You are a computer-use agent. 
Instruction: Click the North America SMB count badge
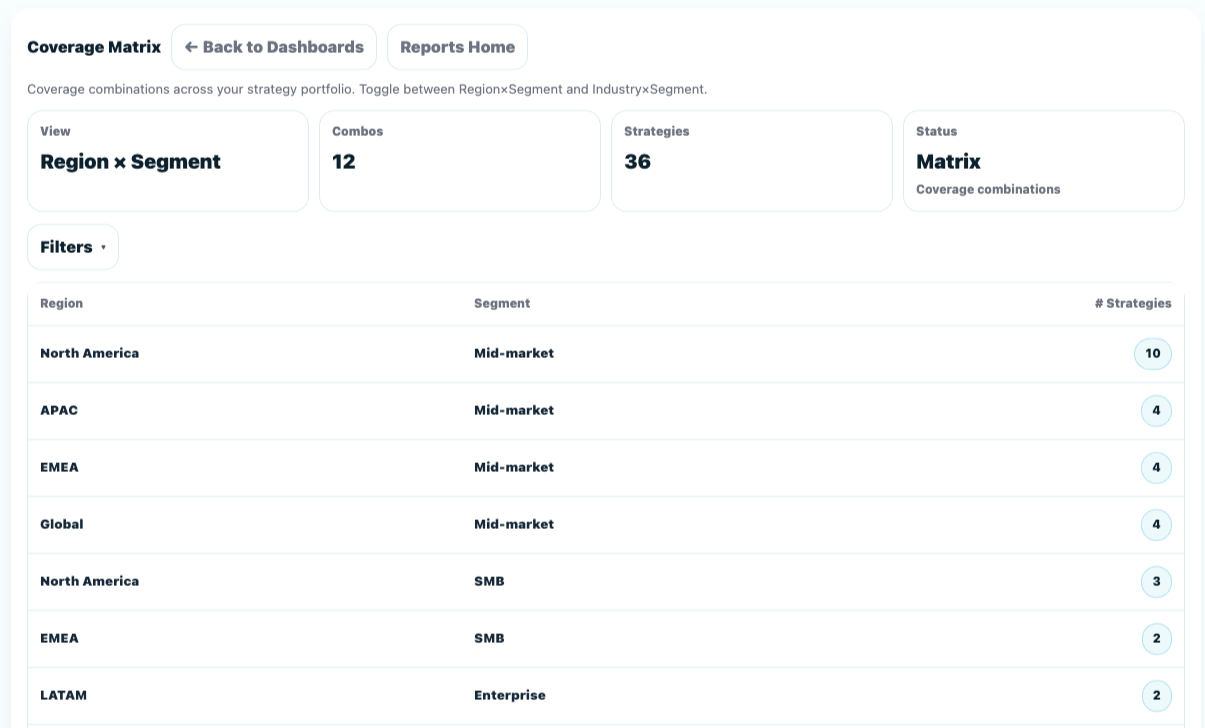(x=1156, y=582)
